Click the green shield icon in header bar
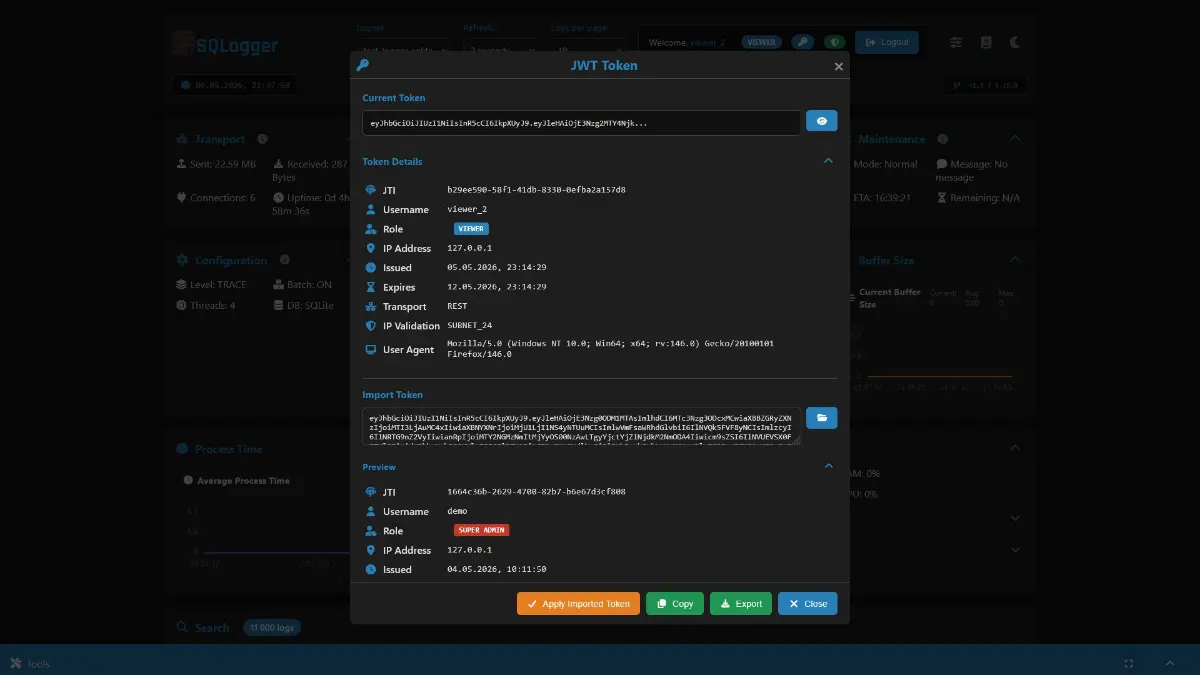The image size is (1200, 675). 834,42
